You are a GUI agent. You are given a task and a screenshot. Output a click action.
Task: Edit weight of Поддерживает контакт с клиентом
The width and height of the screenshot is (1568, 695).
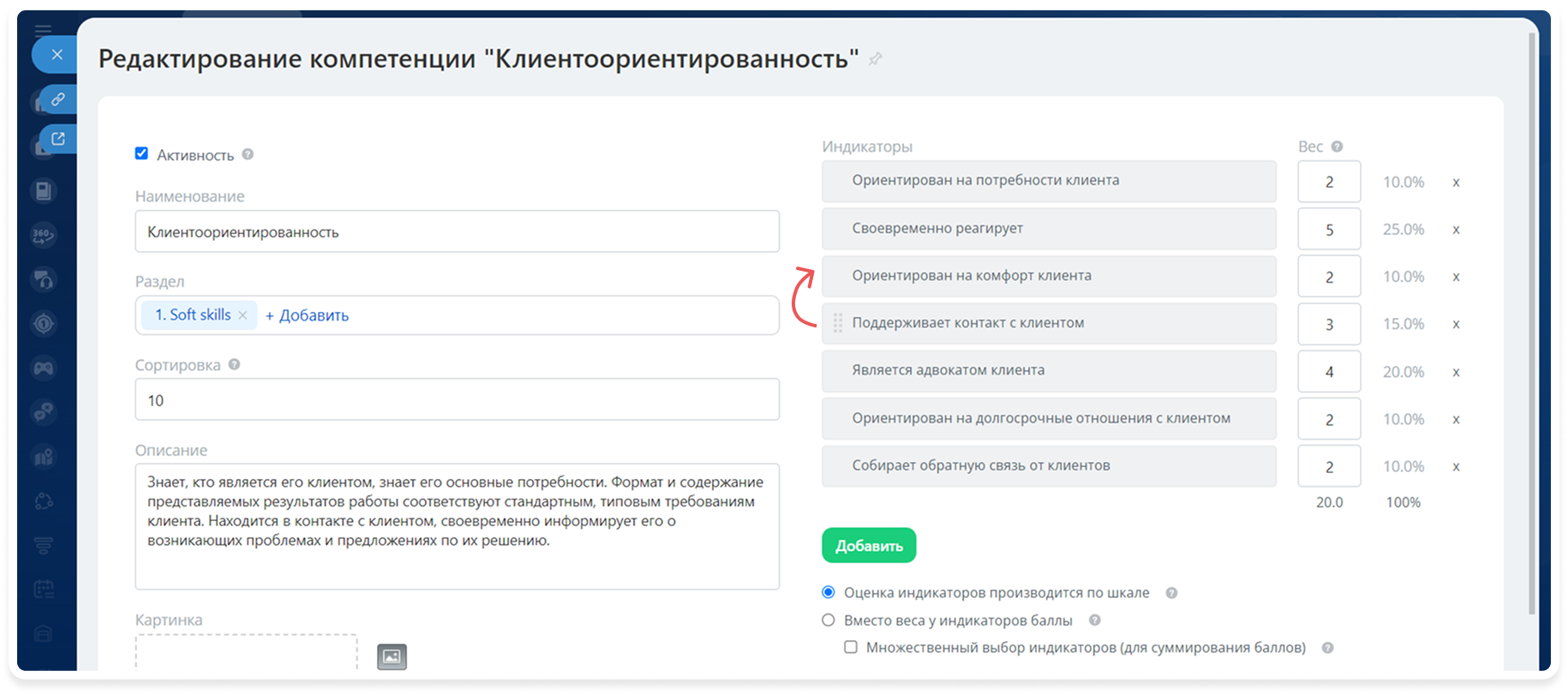[1329, 324]
